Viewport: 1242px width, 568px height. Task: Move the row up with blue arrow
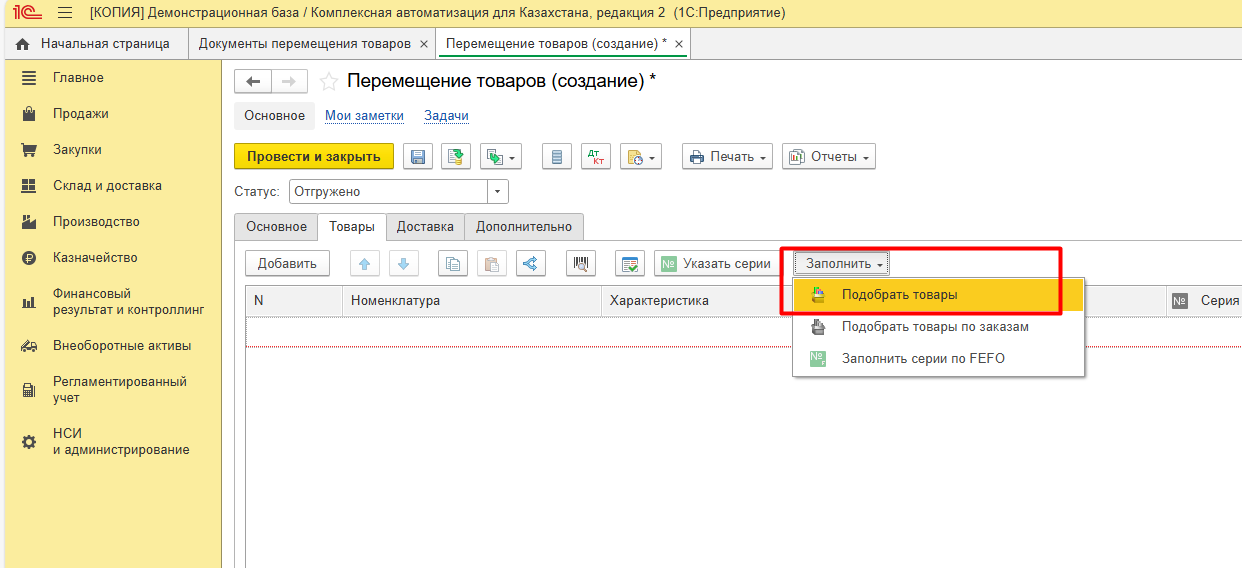pyautogui.click(x=364, y=264)
